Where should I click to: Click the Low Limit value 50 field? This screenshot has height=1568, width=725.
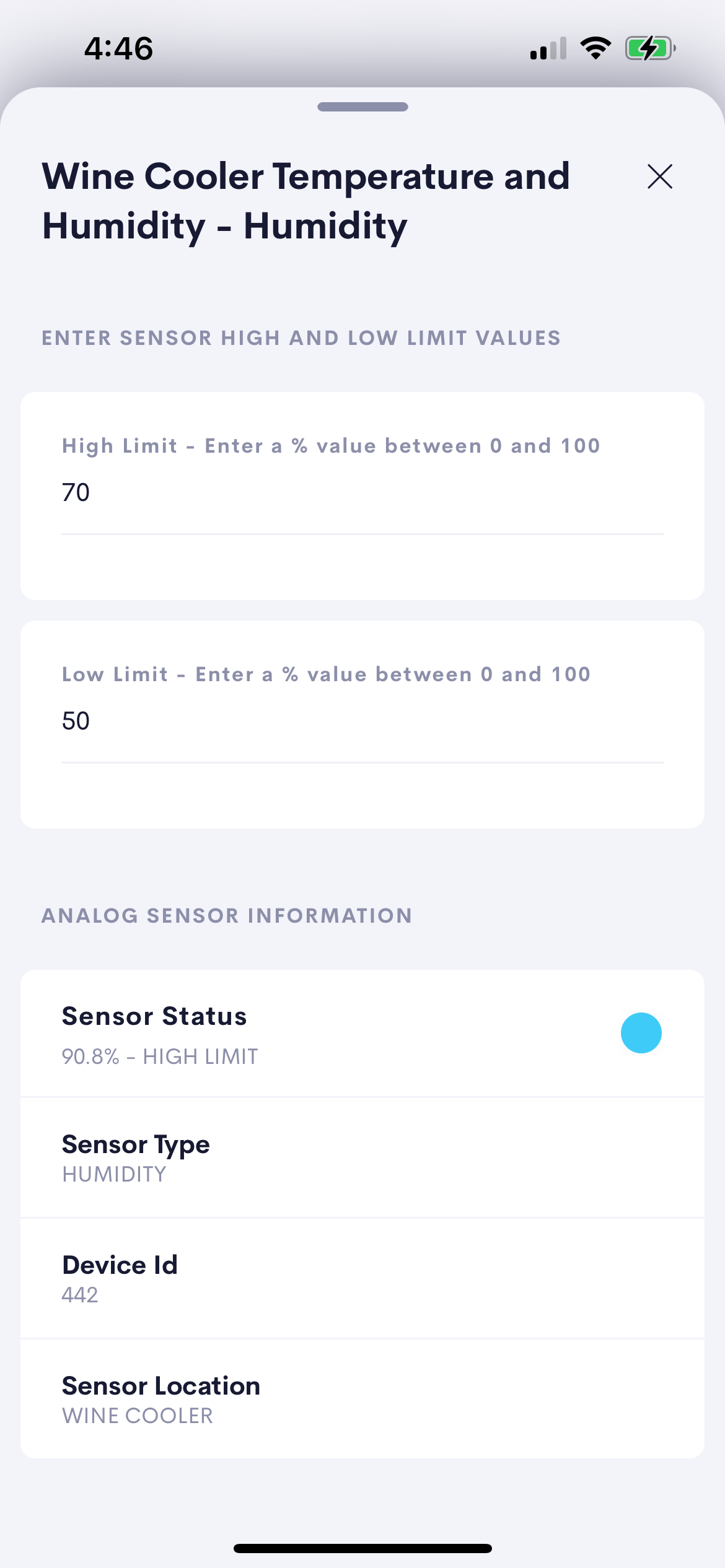click(362, 721)
